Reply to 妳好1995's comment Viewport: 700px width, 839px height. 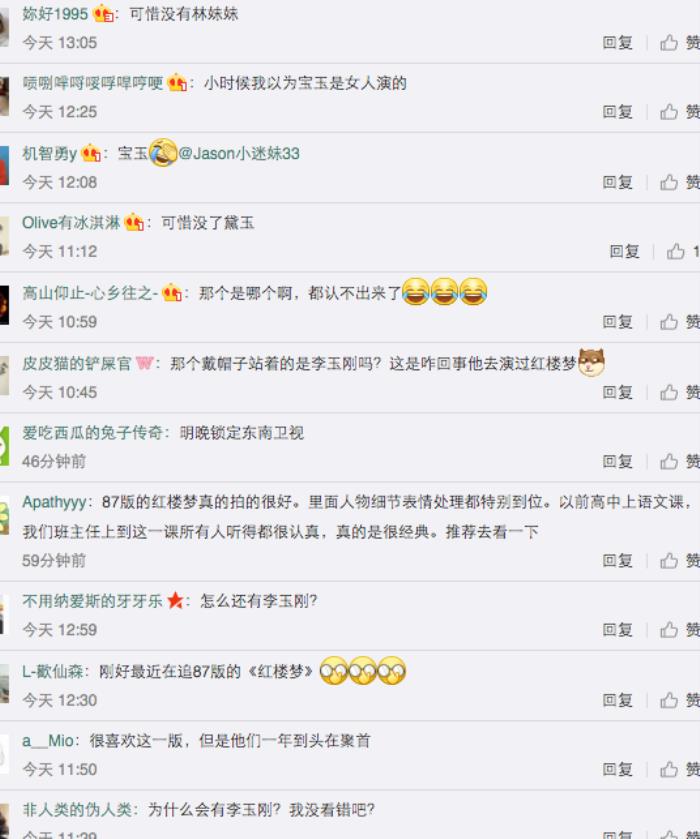coord(618,42)
